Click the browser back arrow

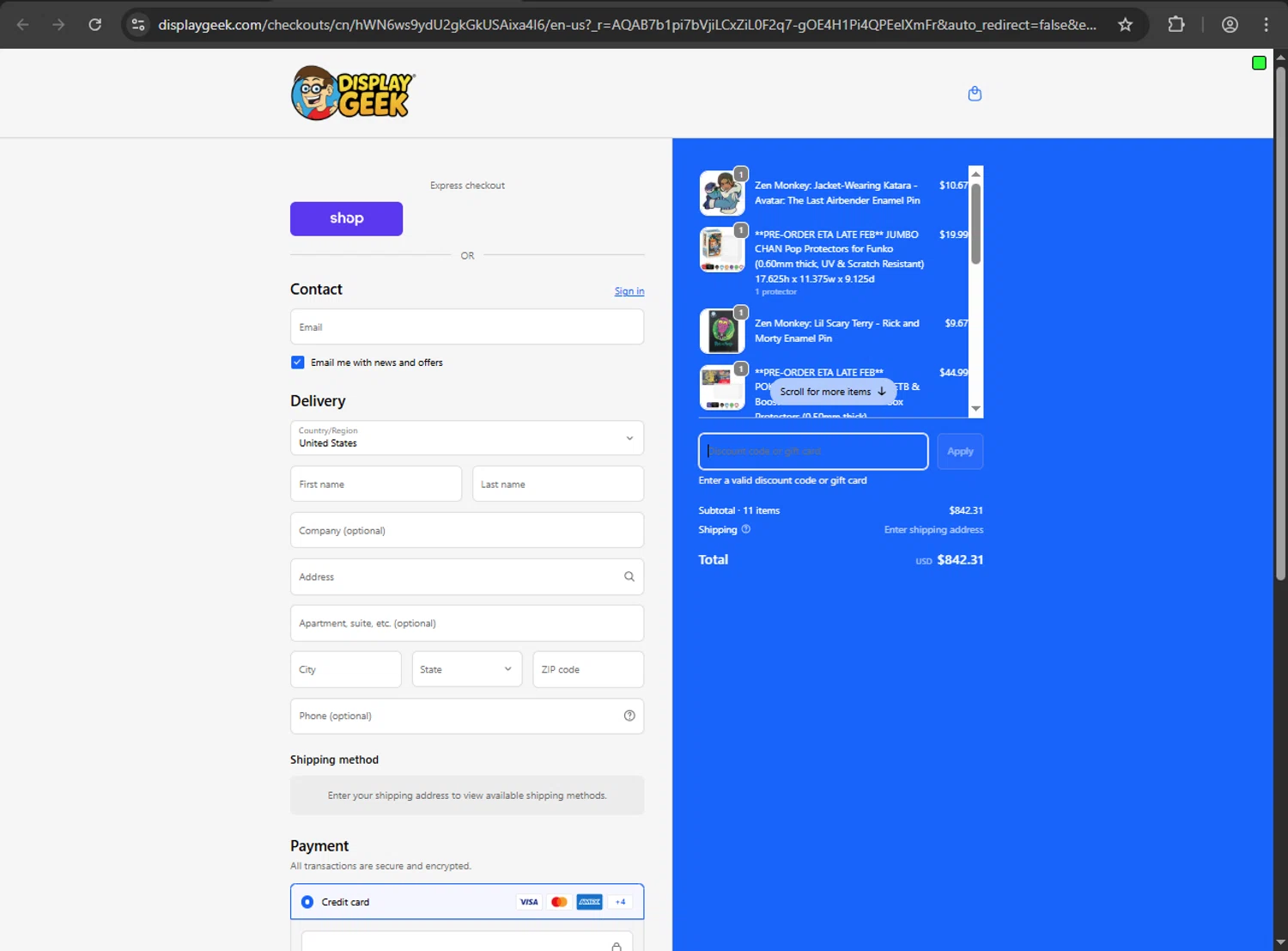pos(23,24)
